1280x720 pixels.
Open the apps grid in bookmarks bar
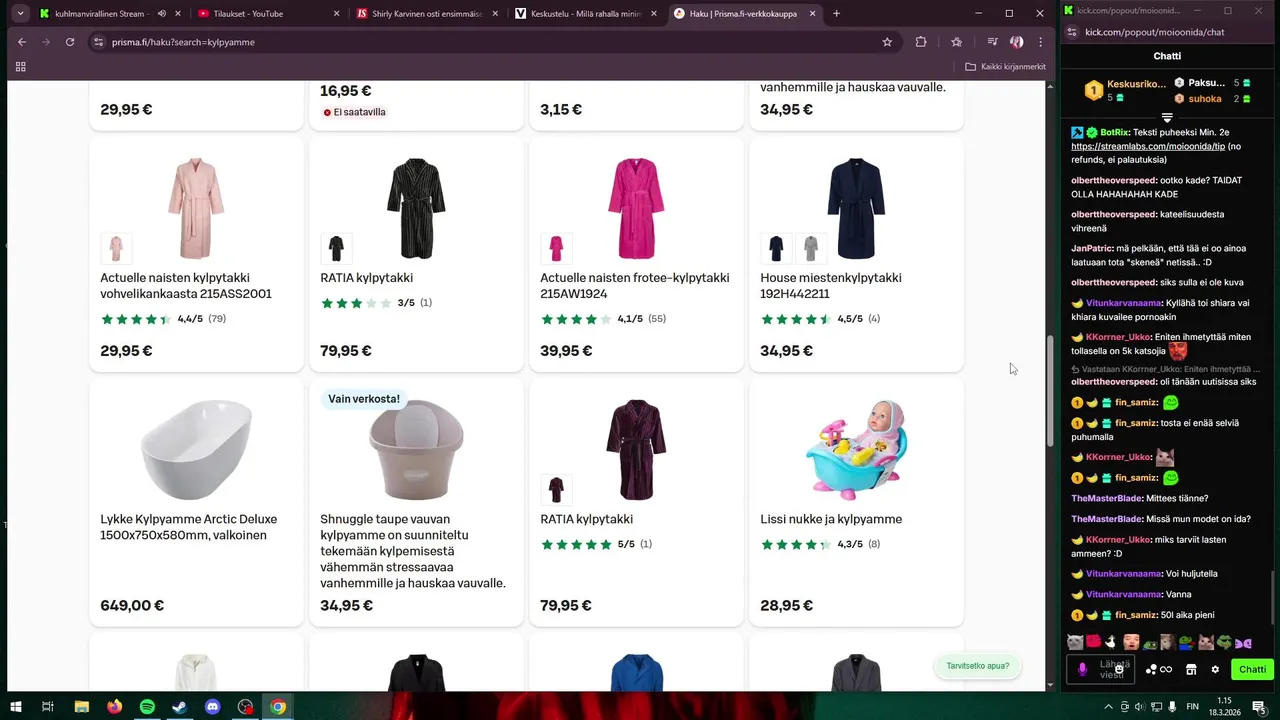20,67
